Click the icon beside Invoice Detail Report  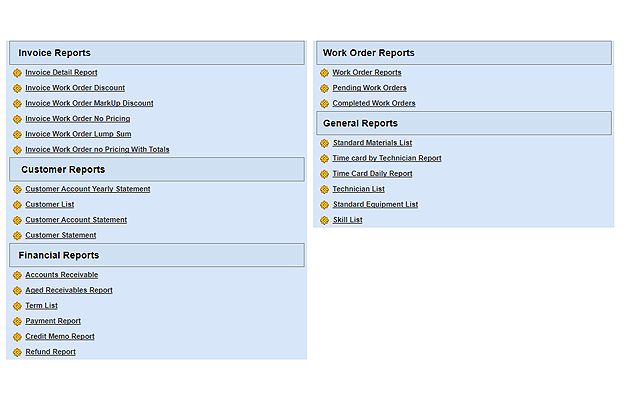pos(17,73)
